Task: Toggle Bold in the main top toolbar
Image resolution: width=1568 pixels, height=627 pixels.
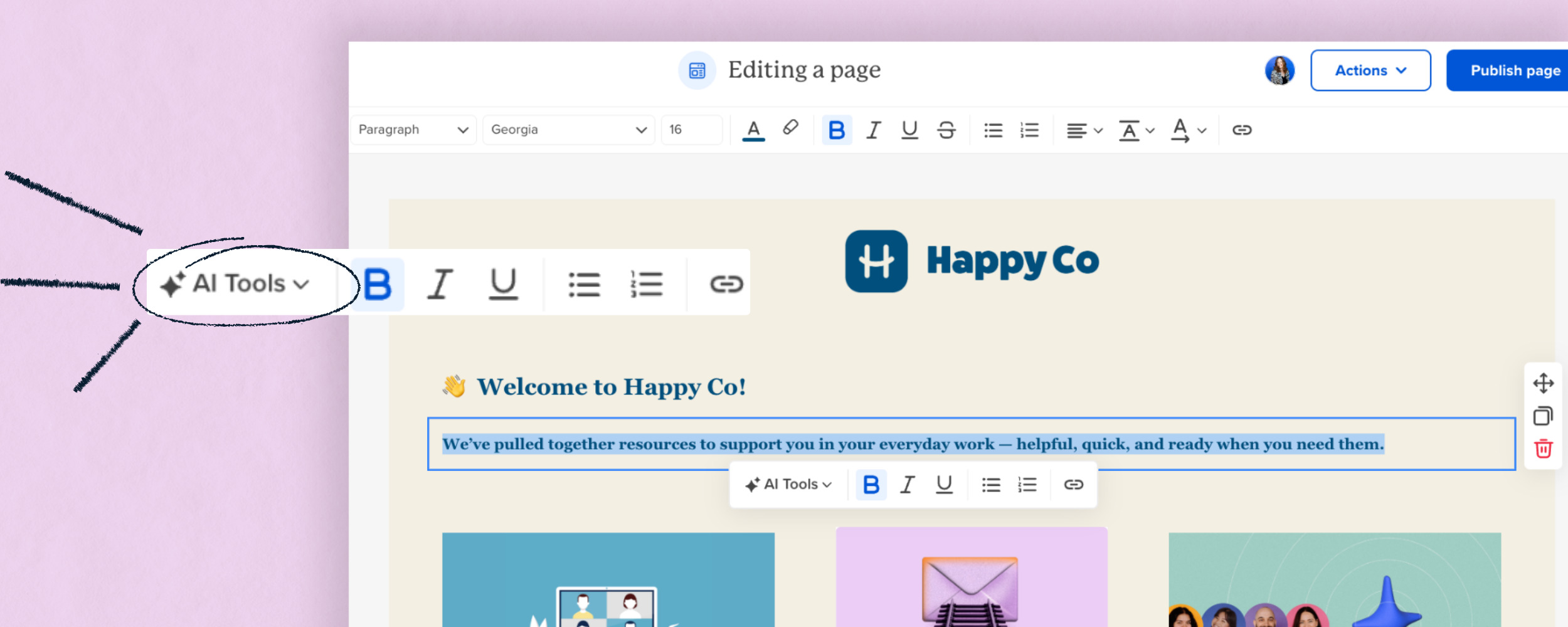Action: click(x=837, y=130)
